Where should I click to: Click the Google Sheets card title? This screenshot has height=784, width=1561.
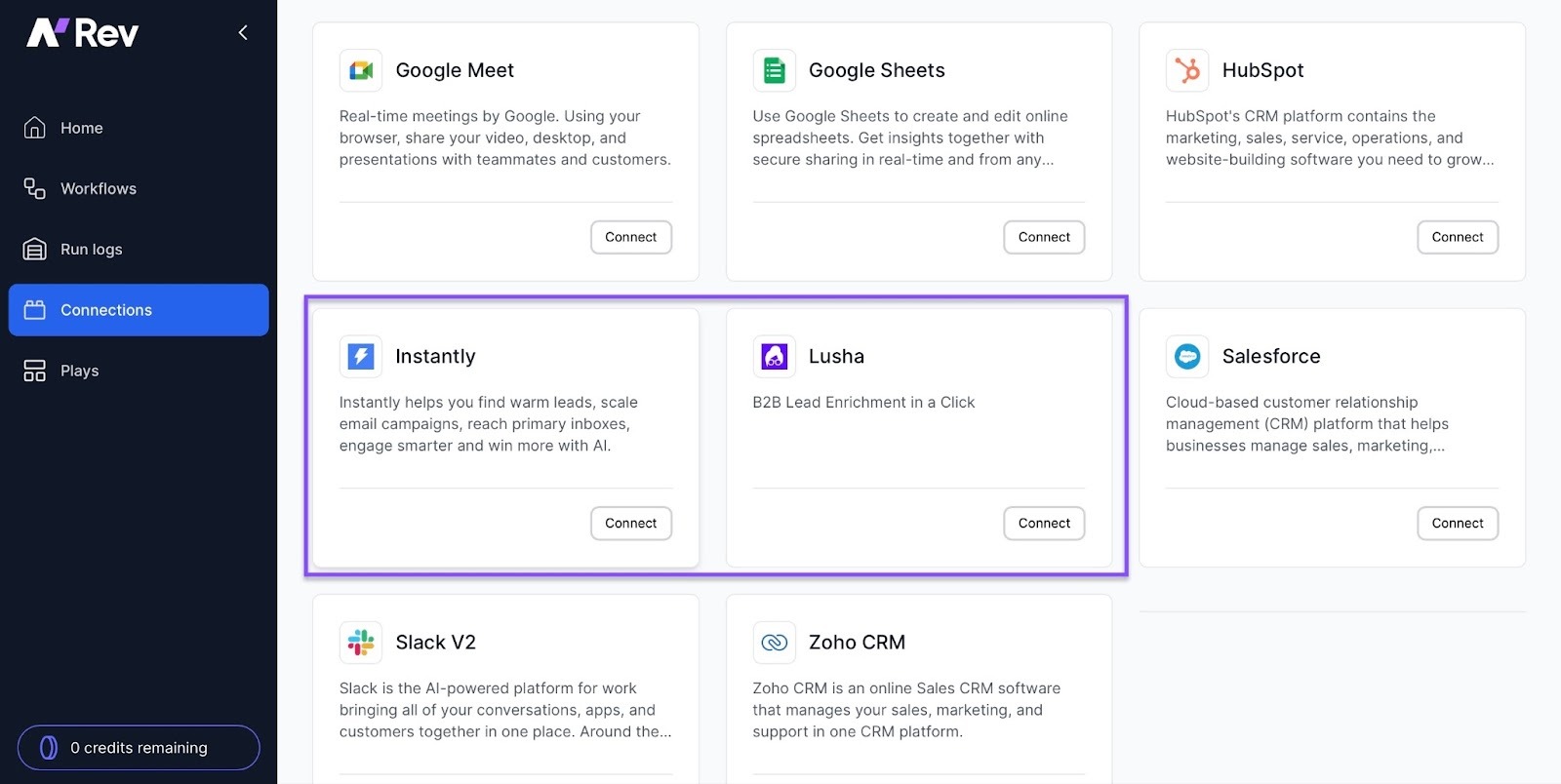click(877, 70)
